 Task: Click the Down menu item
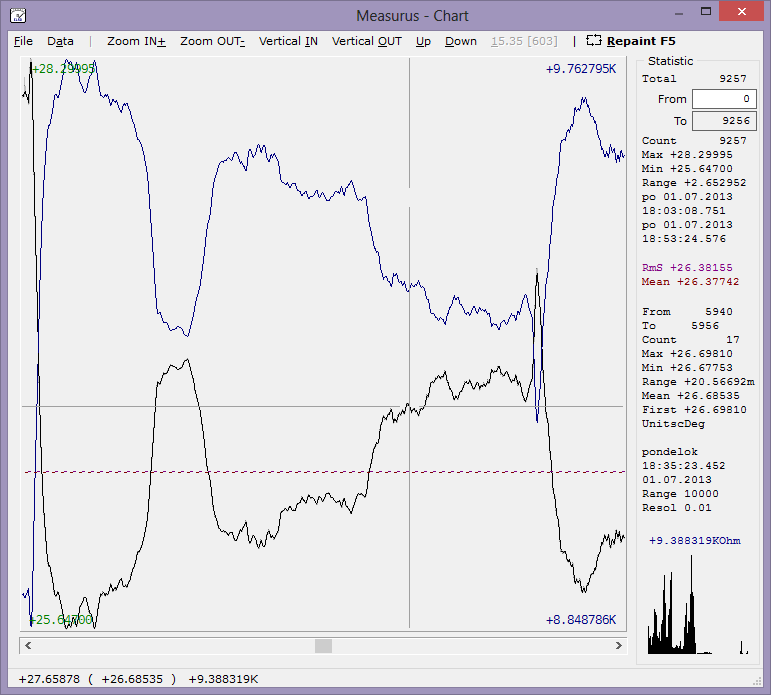coord(461,41)
